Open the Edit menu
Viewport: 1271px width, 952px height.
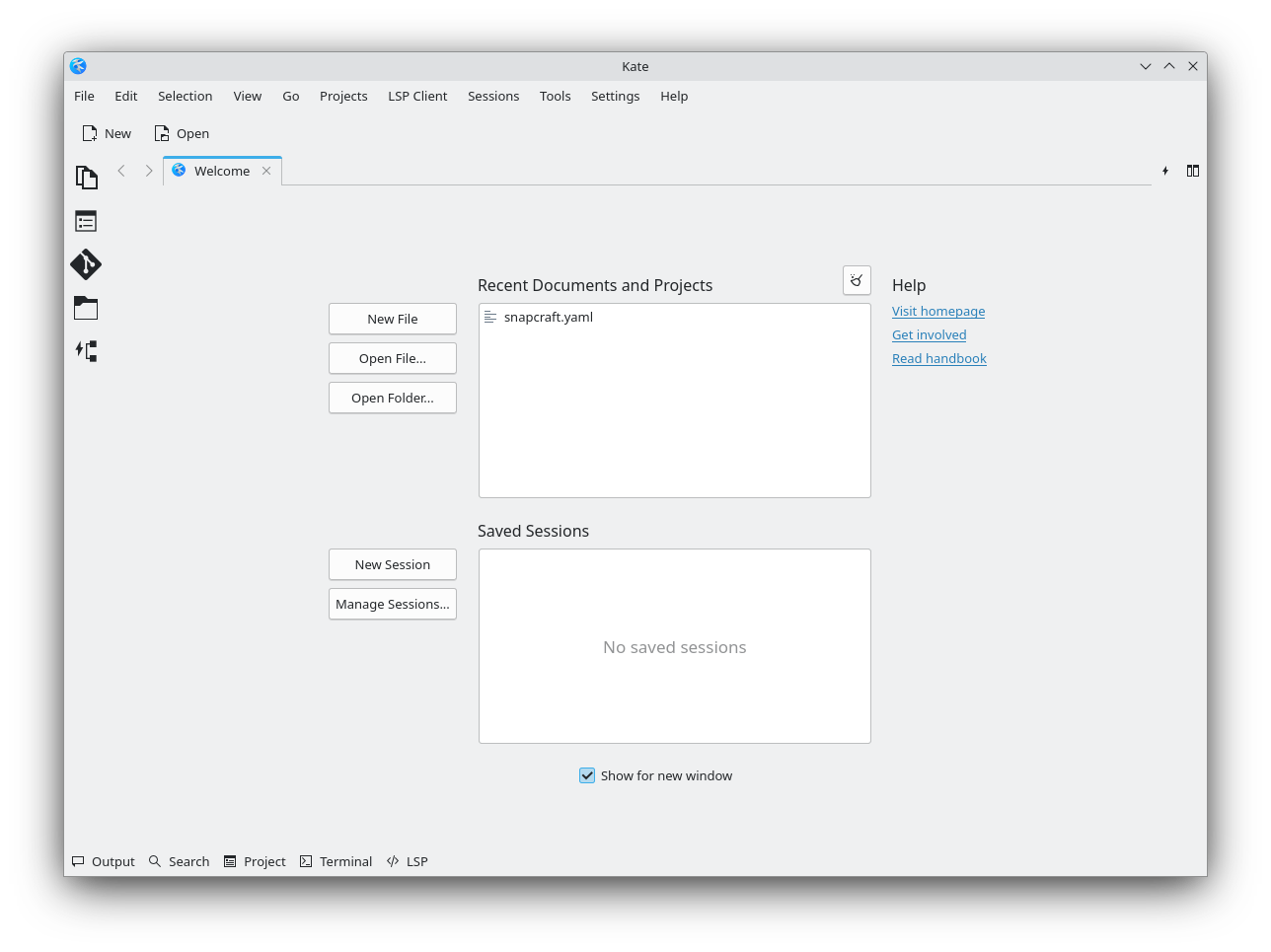pyautogui.click(x=126, y=96)
